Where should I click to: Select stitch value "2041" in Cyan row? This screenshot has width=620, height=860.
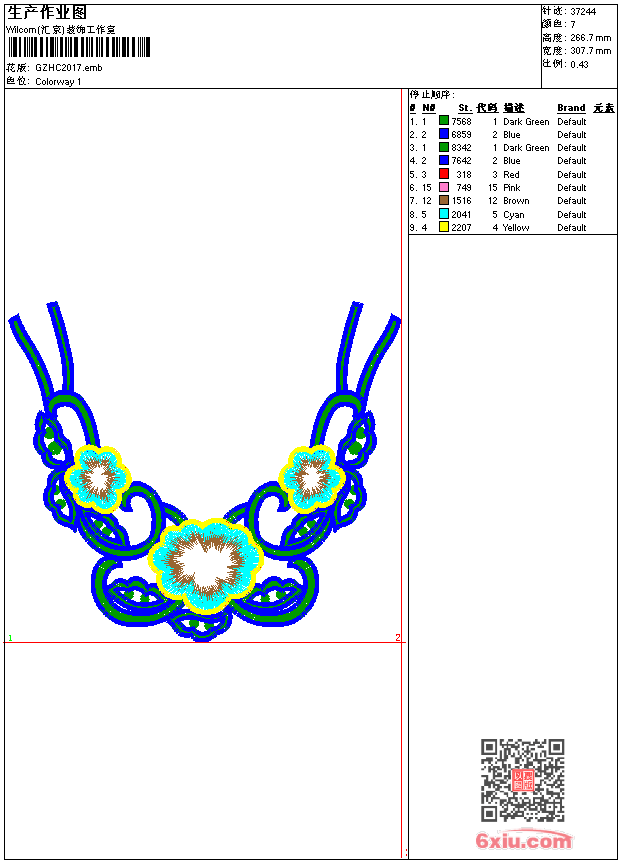tap(461, 214)
